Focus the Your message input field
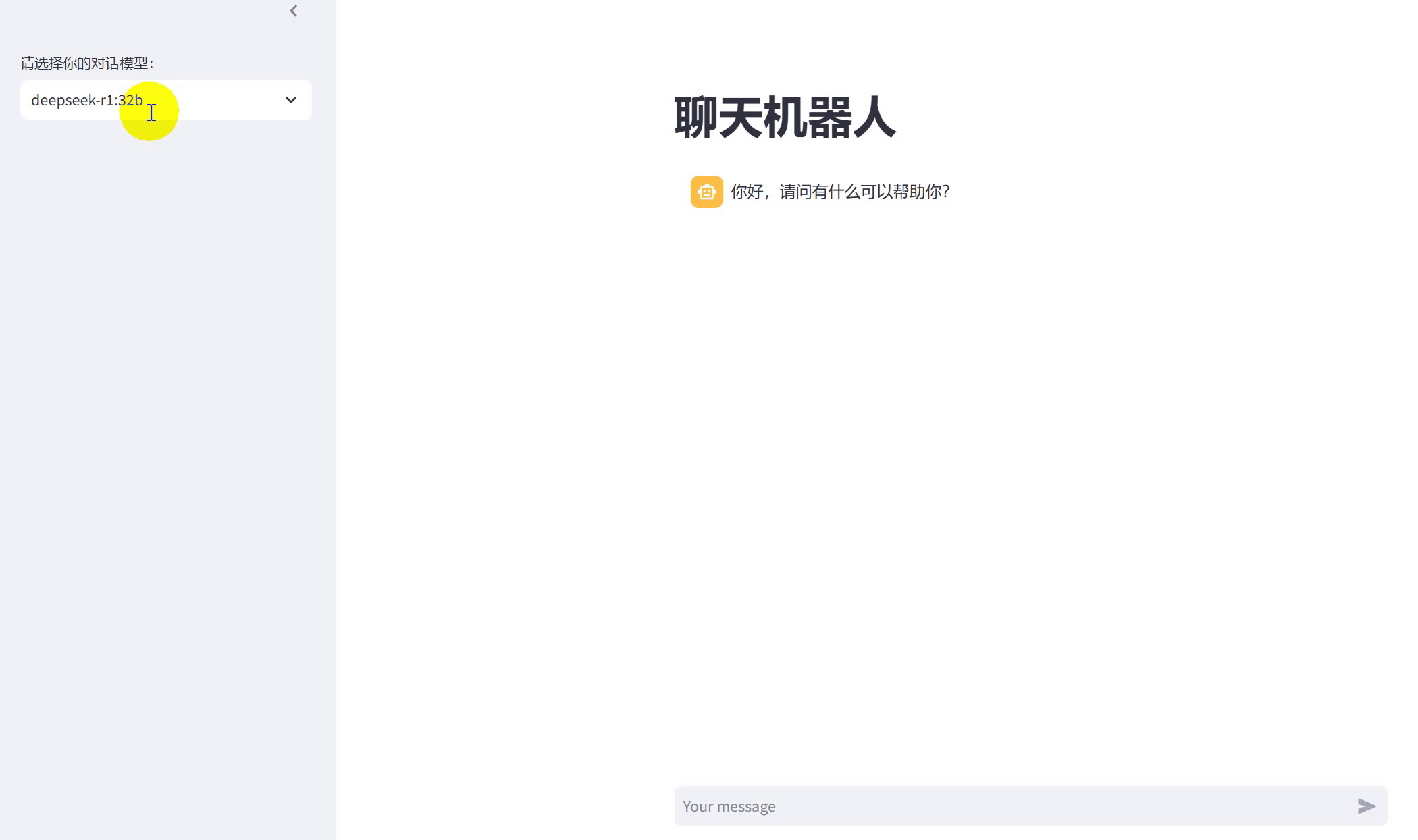 coord(1013,806)
